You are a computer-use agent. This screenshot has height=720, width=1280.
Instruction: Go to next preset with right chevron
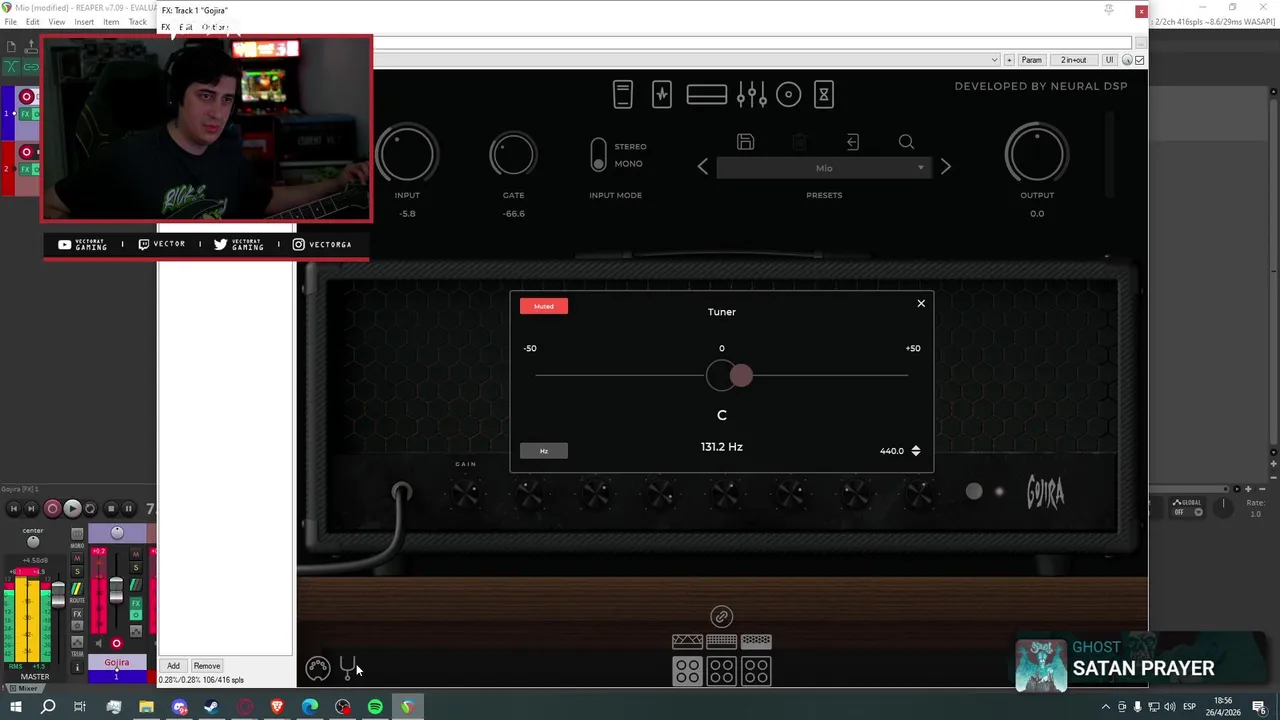946,167
